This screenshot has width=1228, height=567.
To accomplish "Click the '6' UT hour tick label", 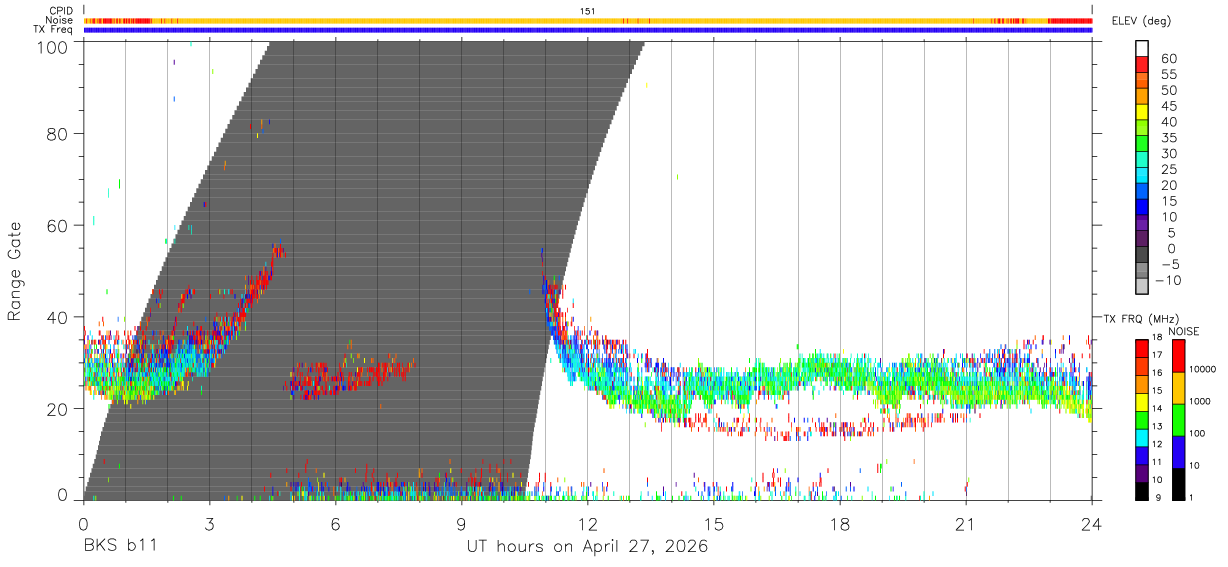I will coord(336,524).
